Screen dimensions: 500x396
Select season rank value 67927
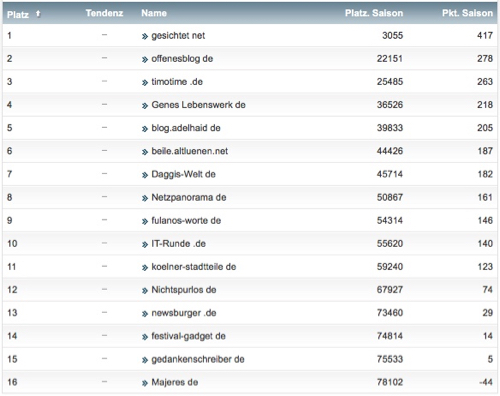tap(390, 290)
